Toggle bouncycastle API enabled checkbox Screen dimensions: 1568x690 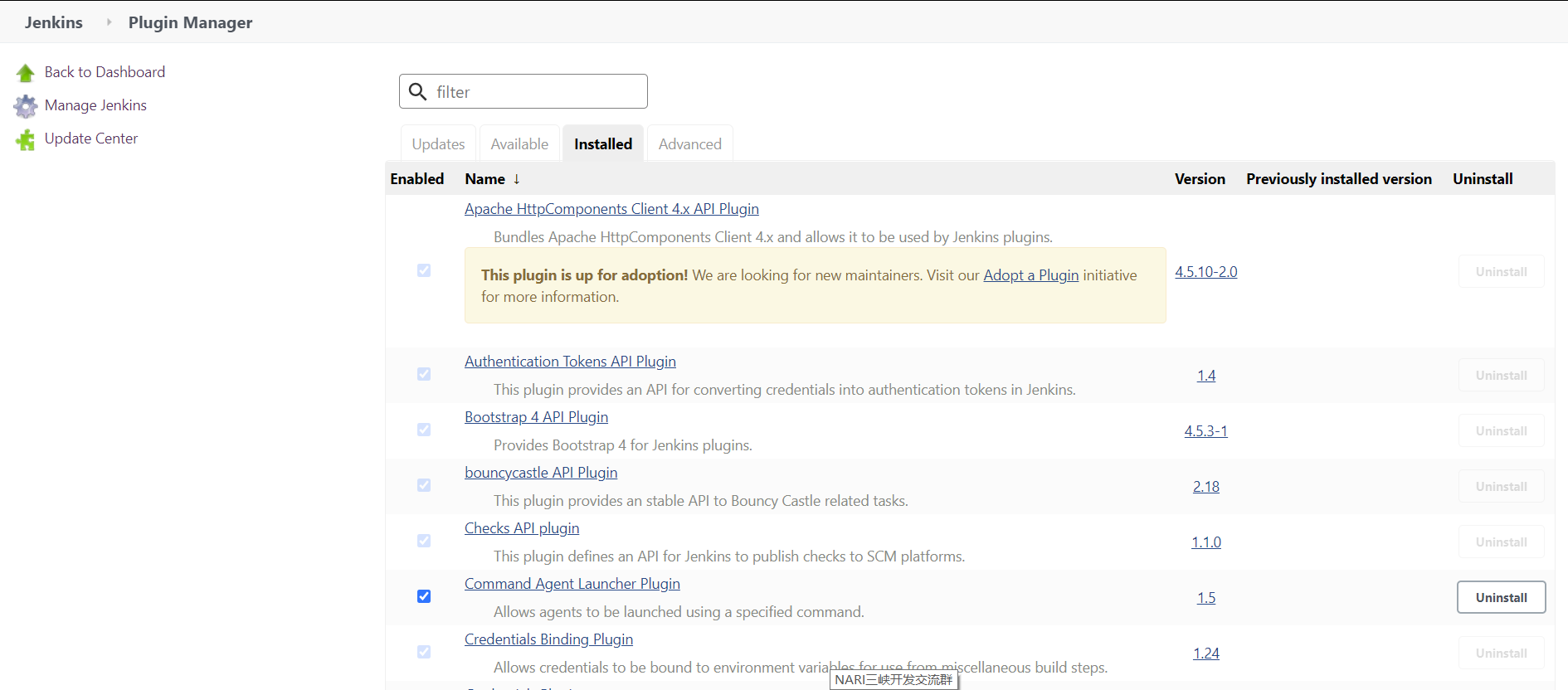(424, 485)
